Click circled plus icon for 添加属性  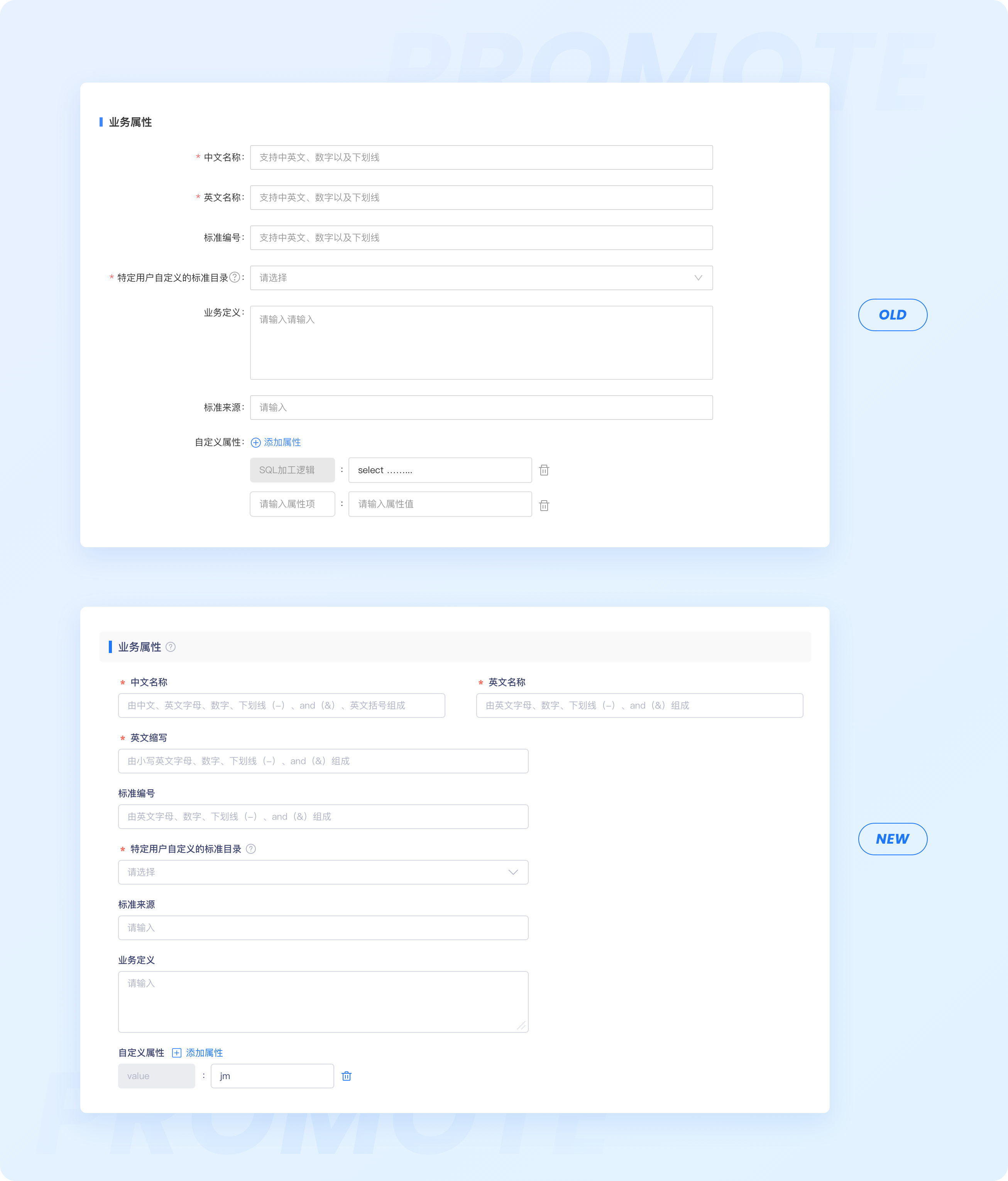256,443
